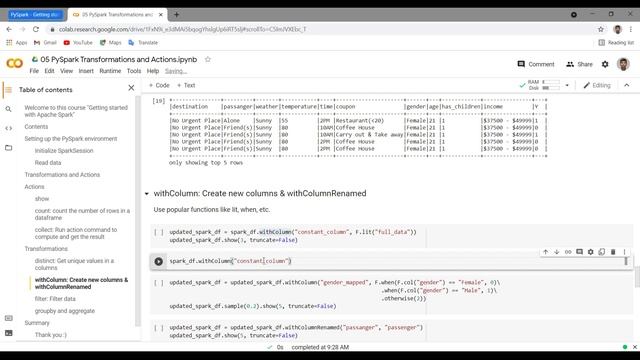This screenshot has width=640, height=360.
Task: Open the YouTube bookmark
Action: [x=78, y=42]
